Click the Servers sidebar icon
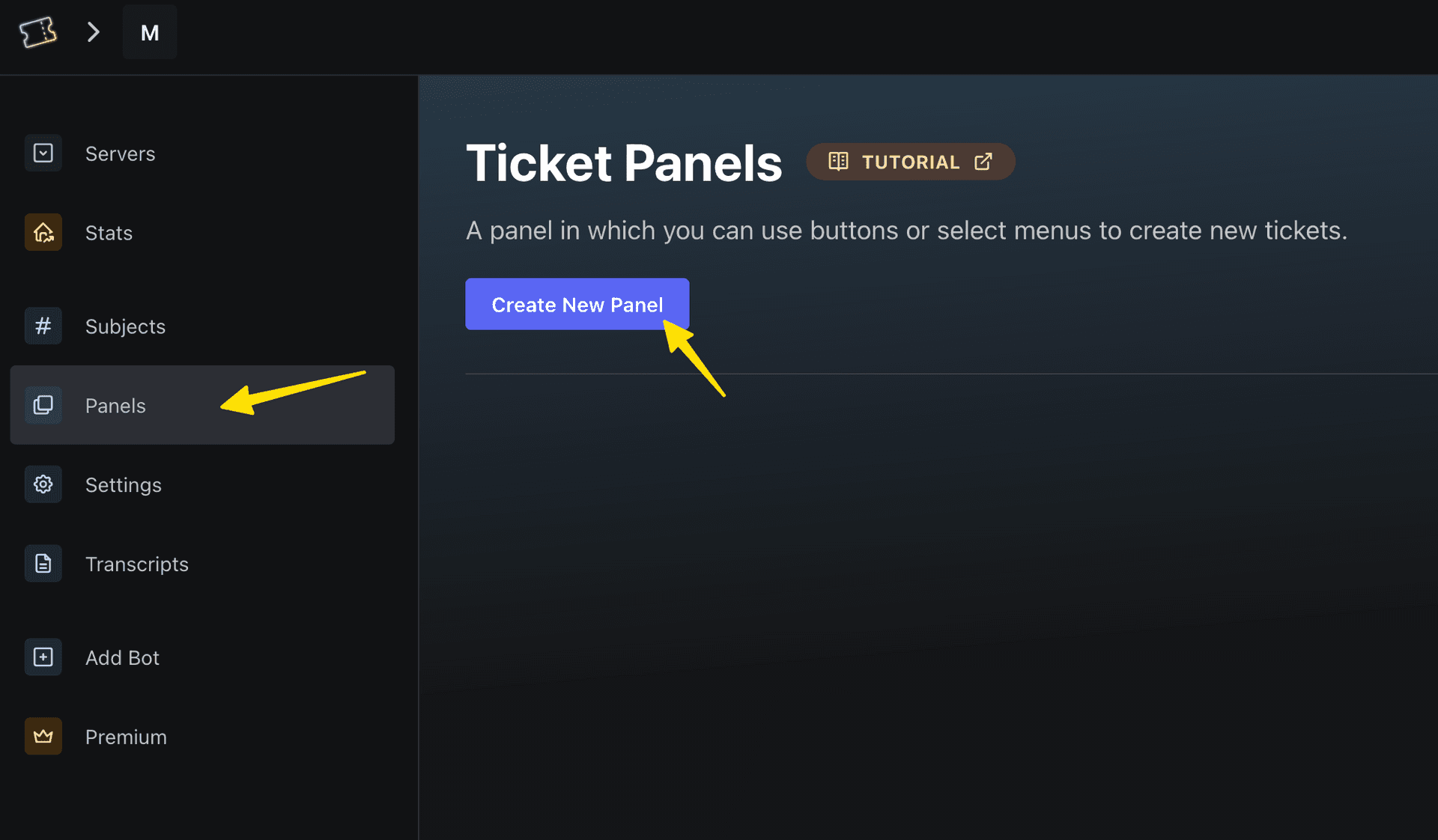Screen dimensions: 1438x840 43,153
